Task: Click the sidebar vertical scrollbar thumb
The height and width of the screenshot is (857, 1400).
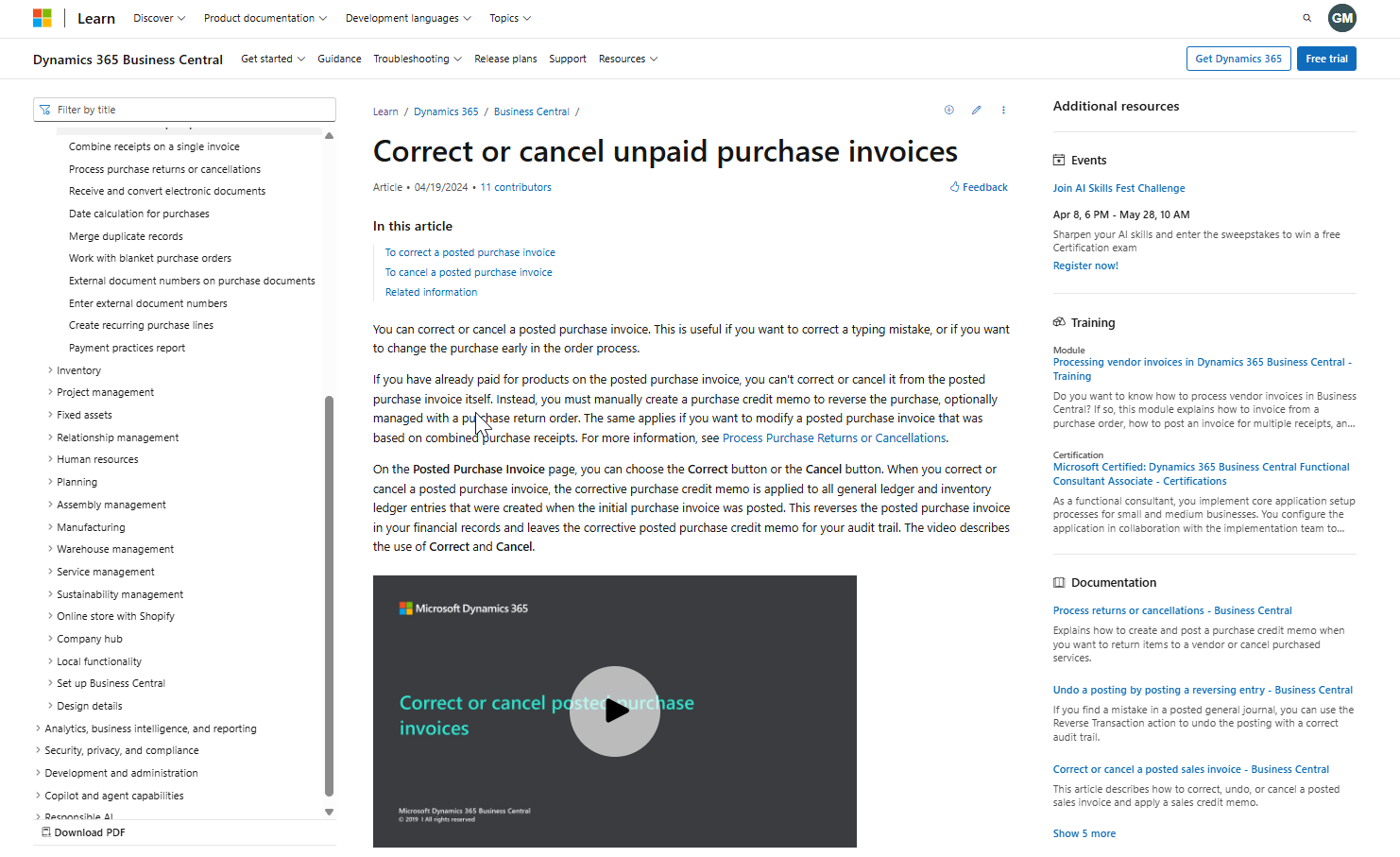Action: 329,595
